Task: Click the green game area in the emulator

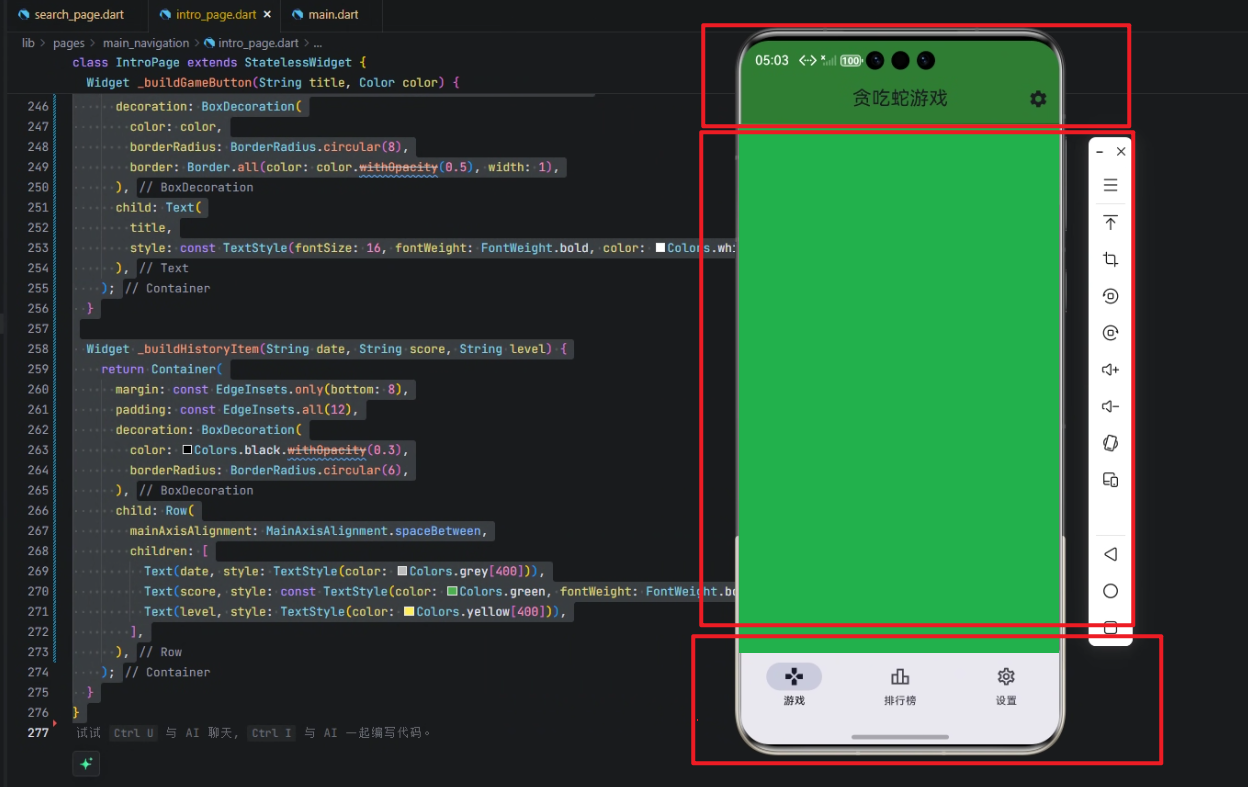Action: click(900, 390)
